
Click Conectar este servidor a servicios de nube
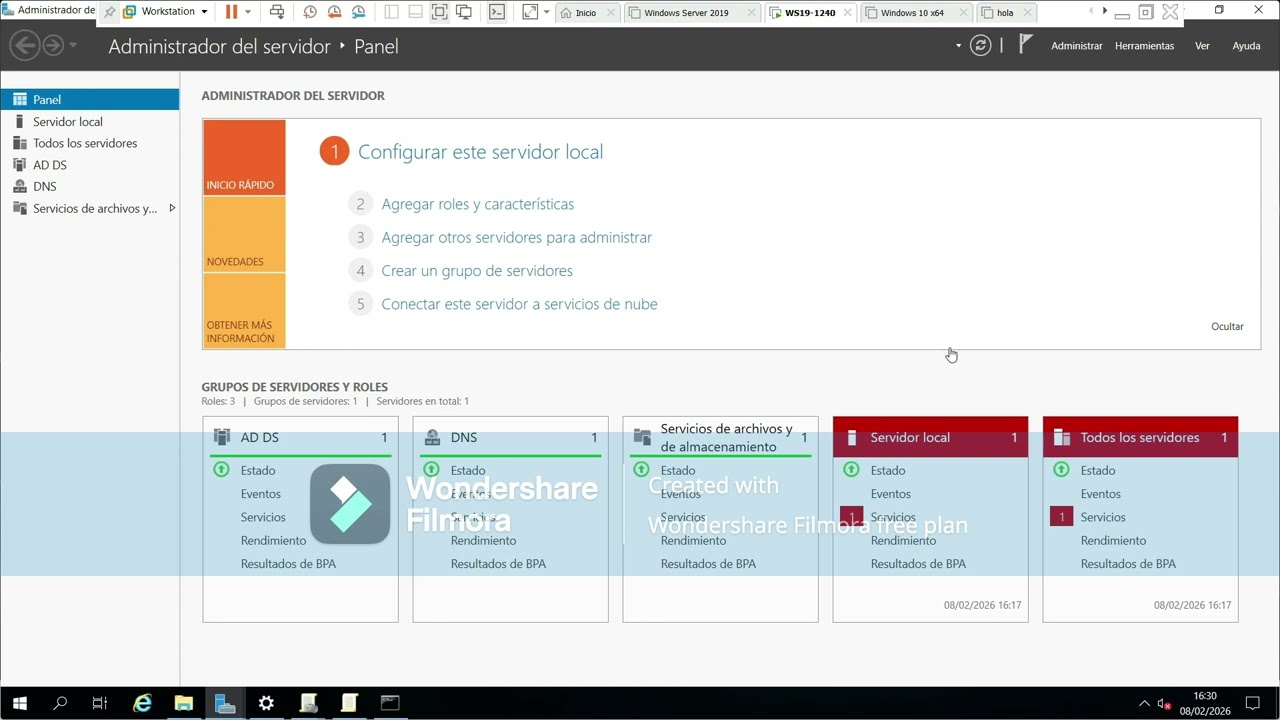pos(519,304)
